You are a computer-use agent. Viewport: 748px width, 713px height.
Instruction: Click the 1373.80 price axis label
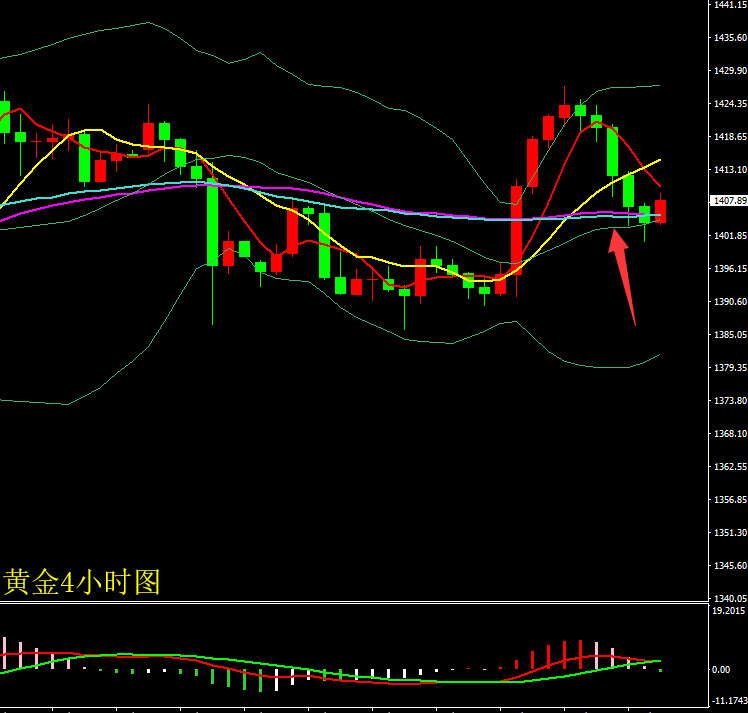730,401
